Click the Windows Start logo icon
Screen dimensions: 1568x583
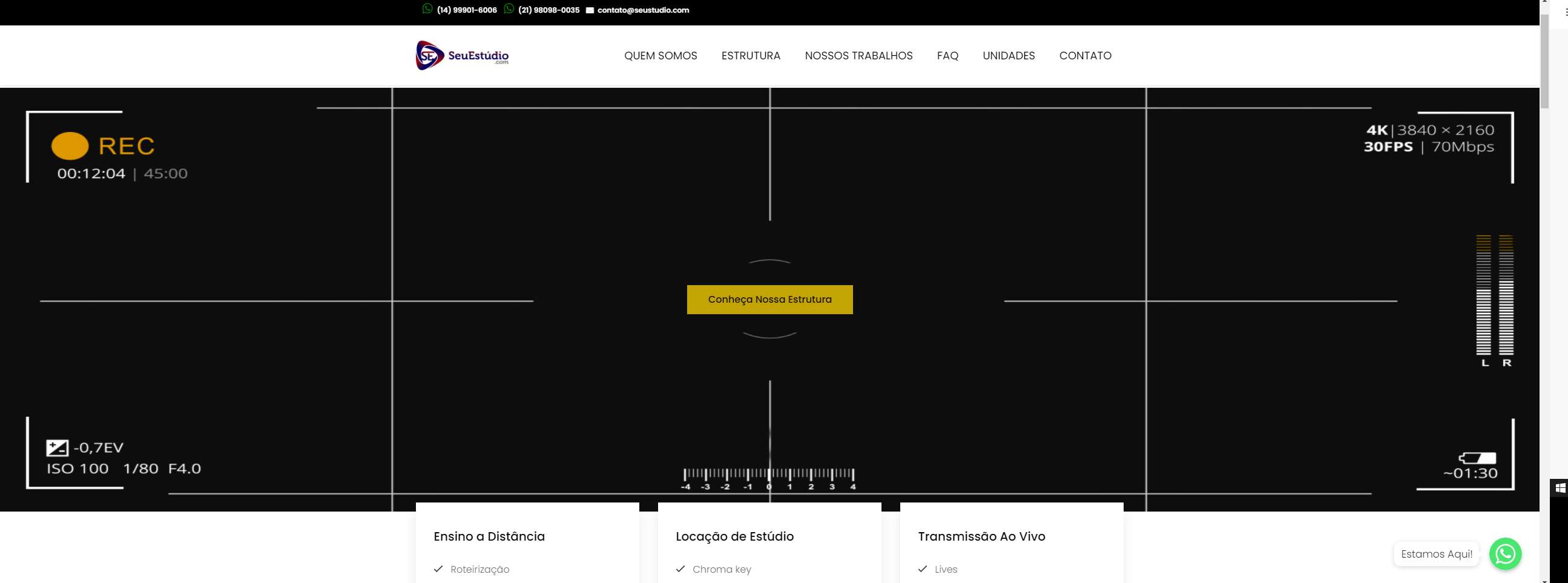click(x=1560, y=487)
